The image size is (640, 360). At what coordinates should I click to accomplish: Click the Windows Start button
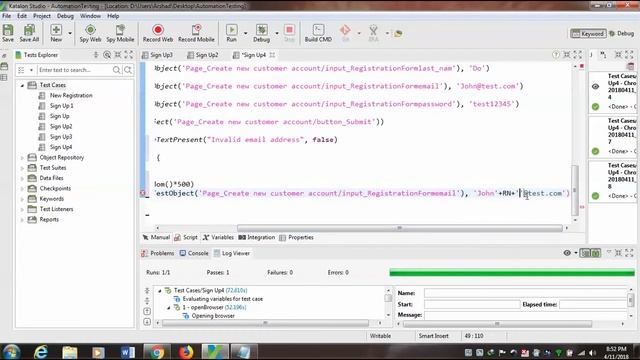coord(11,351)
